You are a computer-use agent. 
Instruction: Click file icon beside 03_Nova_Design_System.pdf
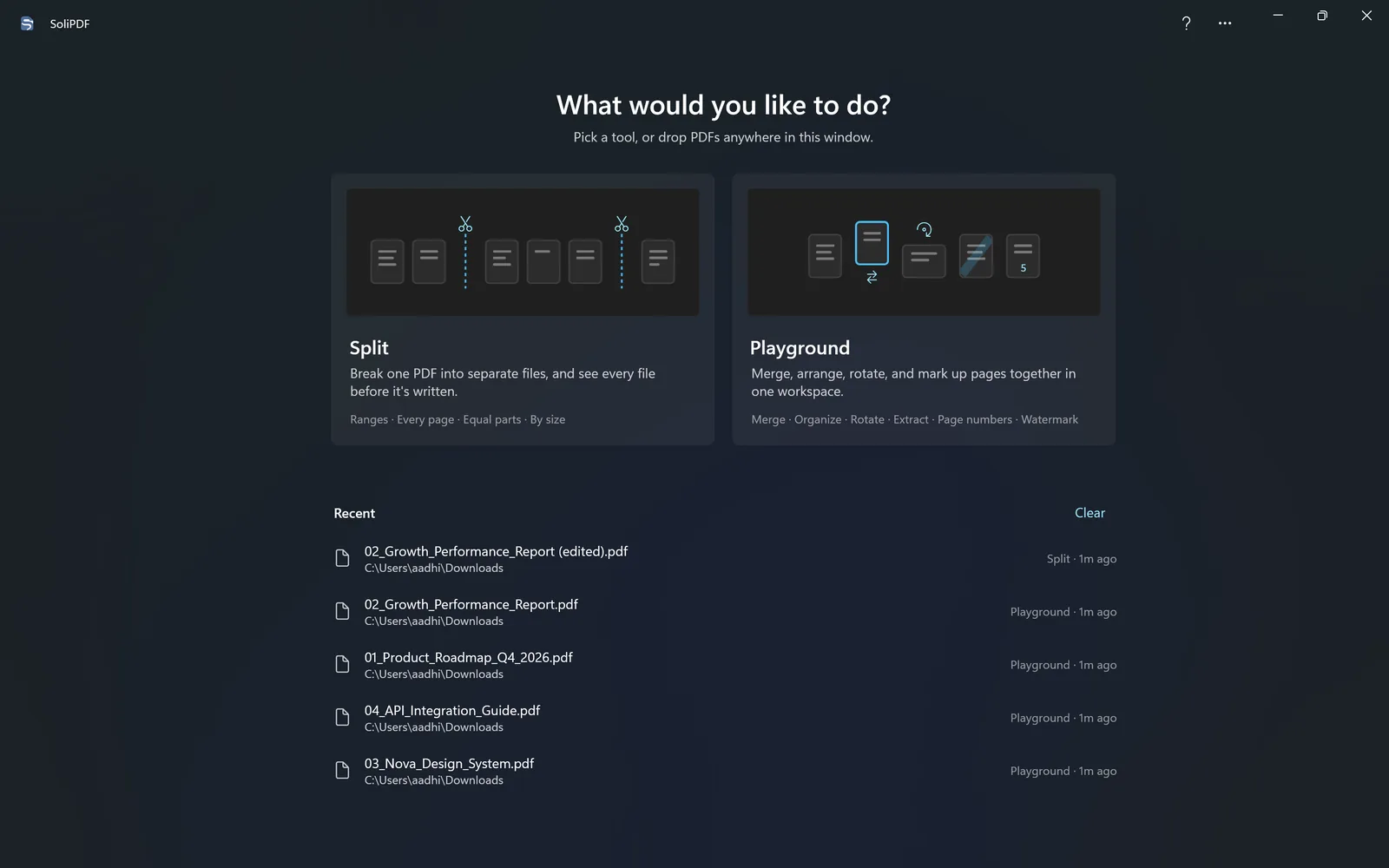[x=343, y=770]
